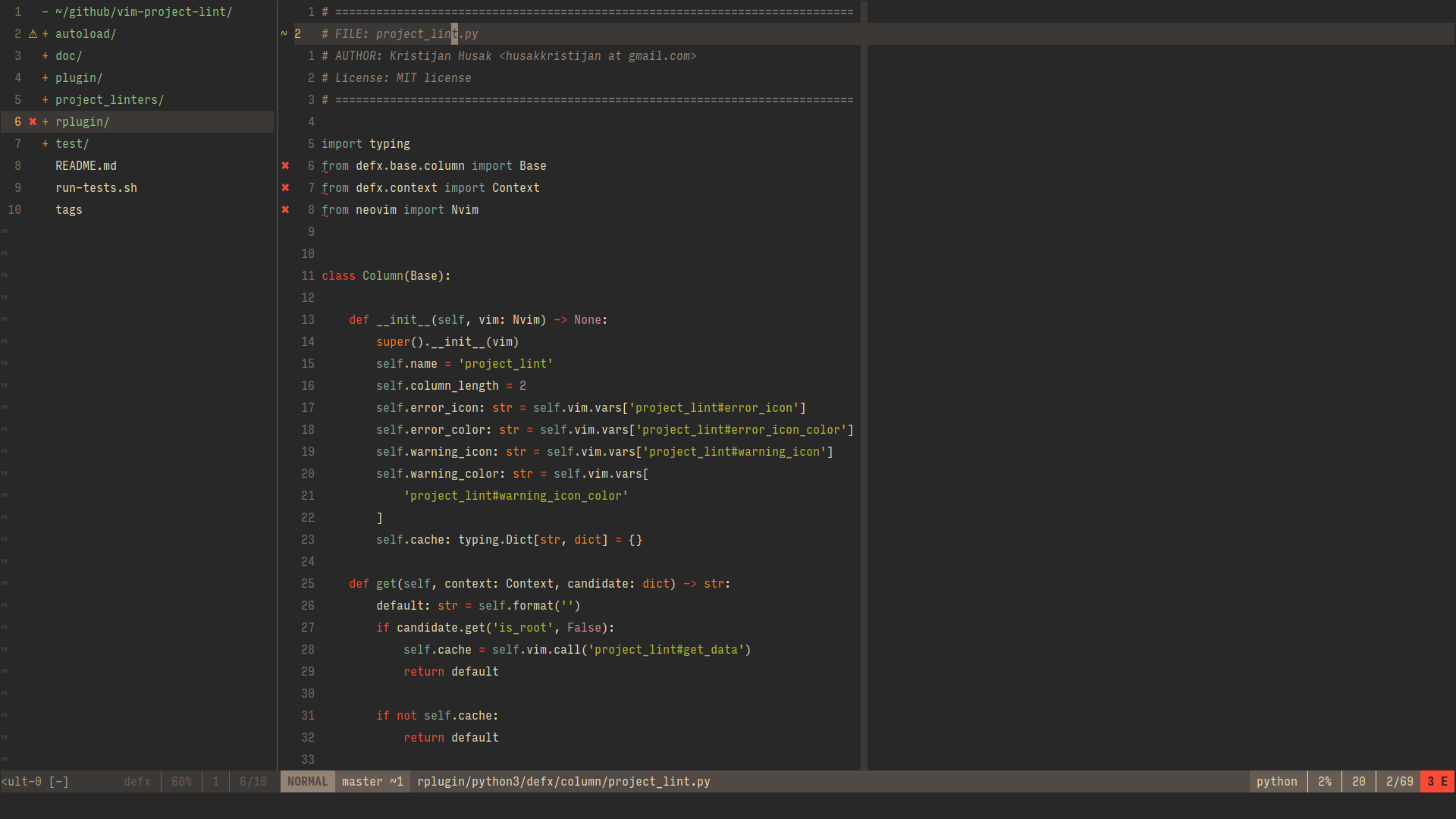Click the NORMAL mode indicator in statusline

308,782
